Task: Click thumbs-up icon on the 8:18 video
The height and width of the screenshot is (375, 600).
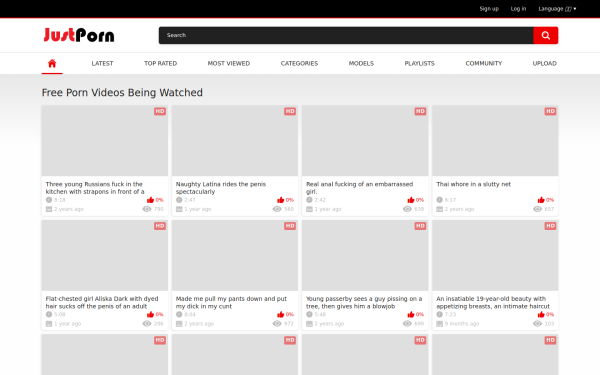Action: coord(150,200)
